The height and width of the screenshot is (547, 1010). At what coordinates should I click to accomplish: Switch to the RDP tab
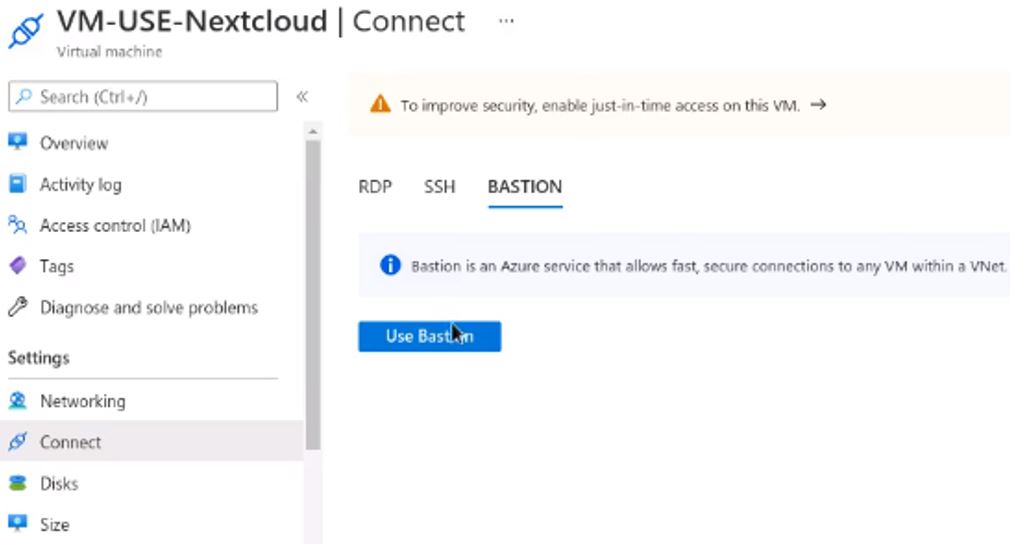375,187
